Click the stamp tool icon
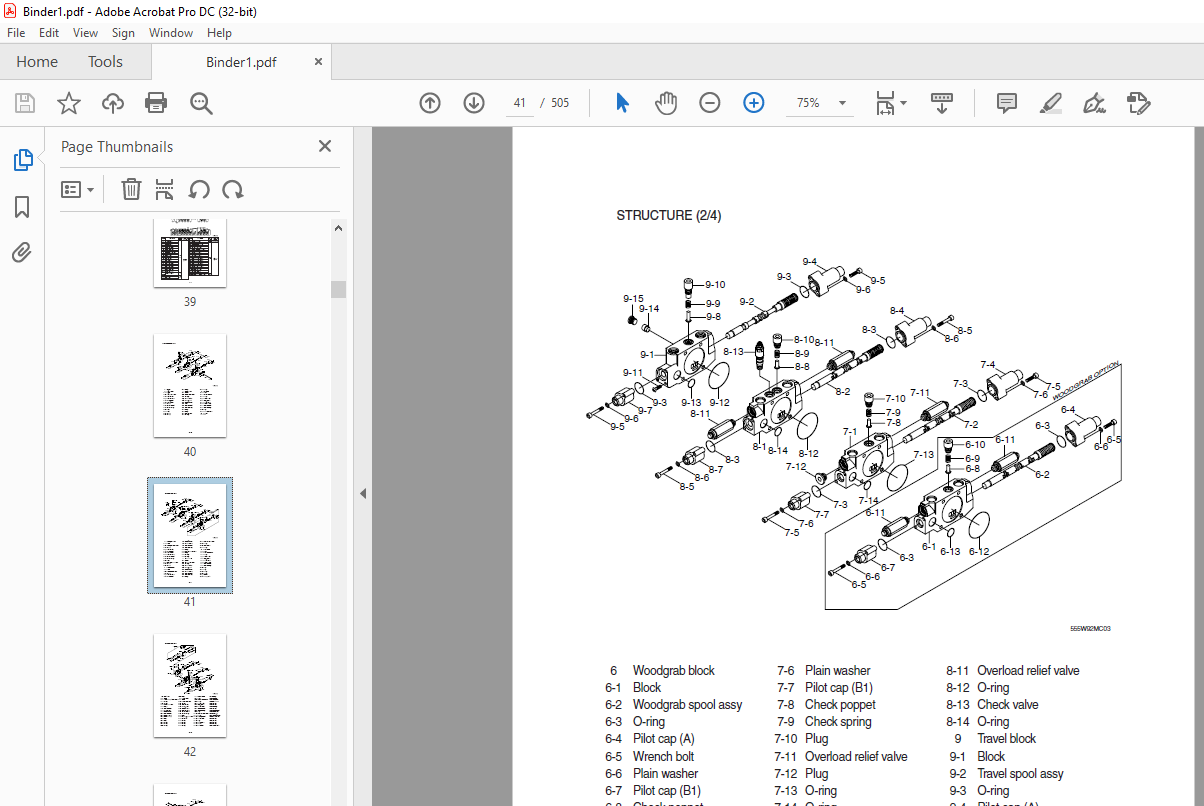Viewport: 1204px width, 806px height. click(1139, 103)
